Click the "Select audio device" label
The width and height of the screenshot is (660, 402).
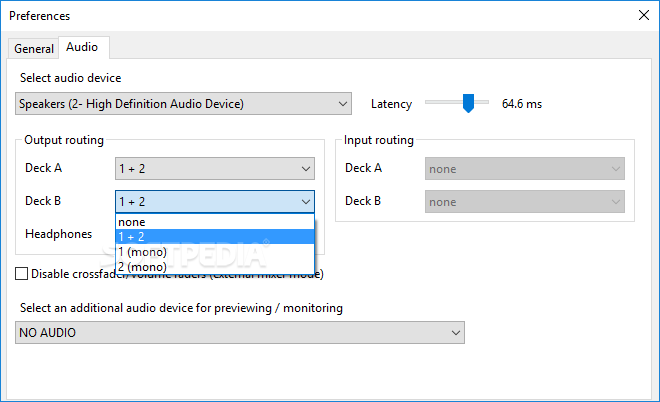70,78
